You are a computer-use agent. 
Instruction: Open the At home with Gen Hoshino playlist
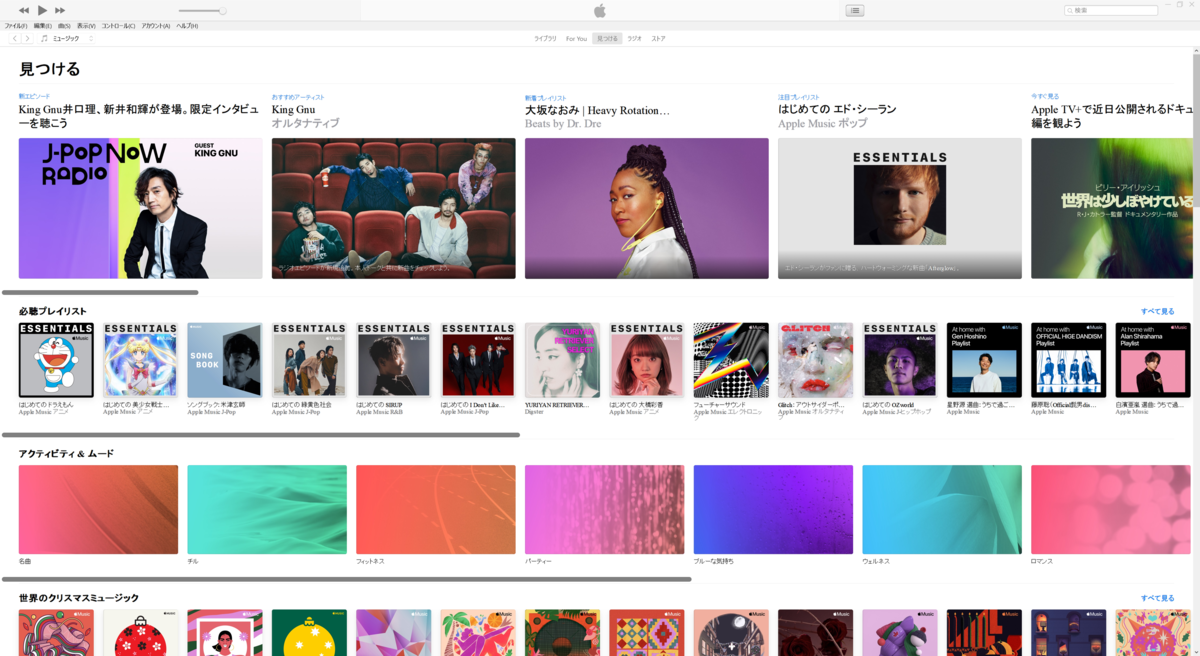point(985,360)
